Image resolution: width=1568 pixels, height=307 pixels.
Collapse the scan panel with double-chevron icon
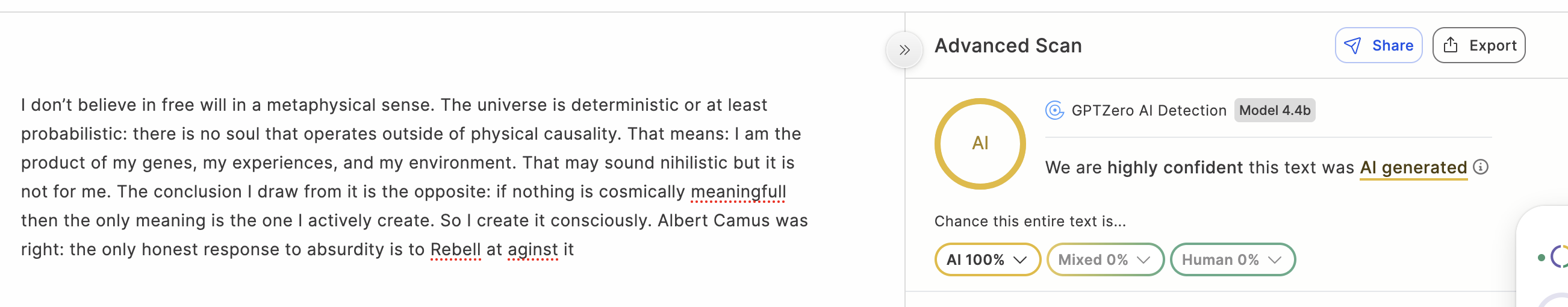[x=904, y=50]
